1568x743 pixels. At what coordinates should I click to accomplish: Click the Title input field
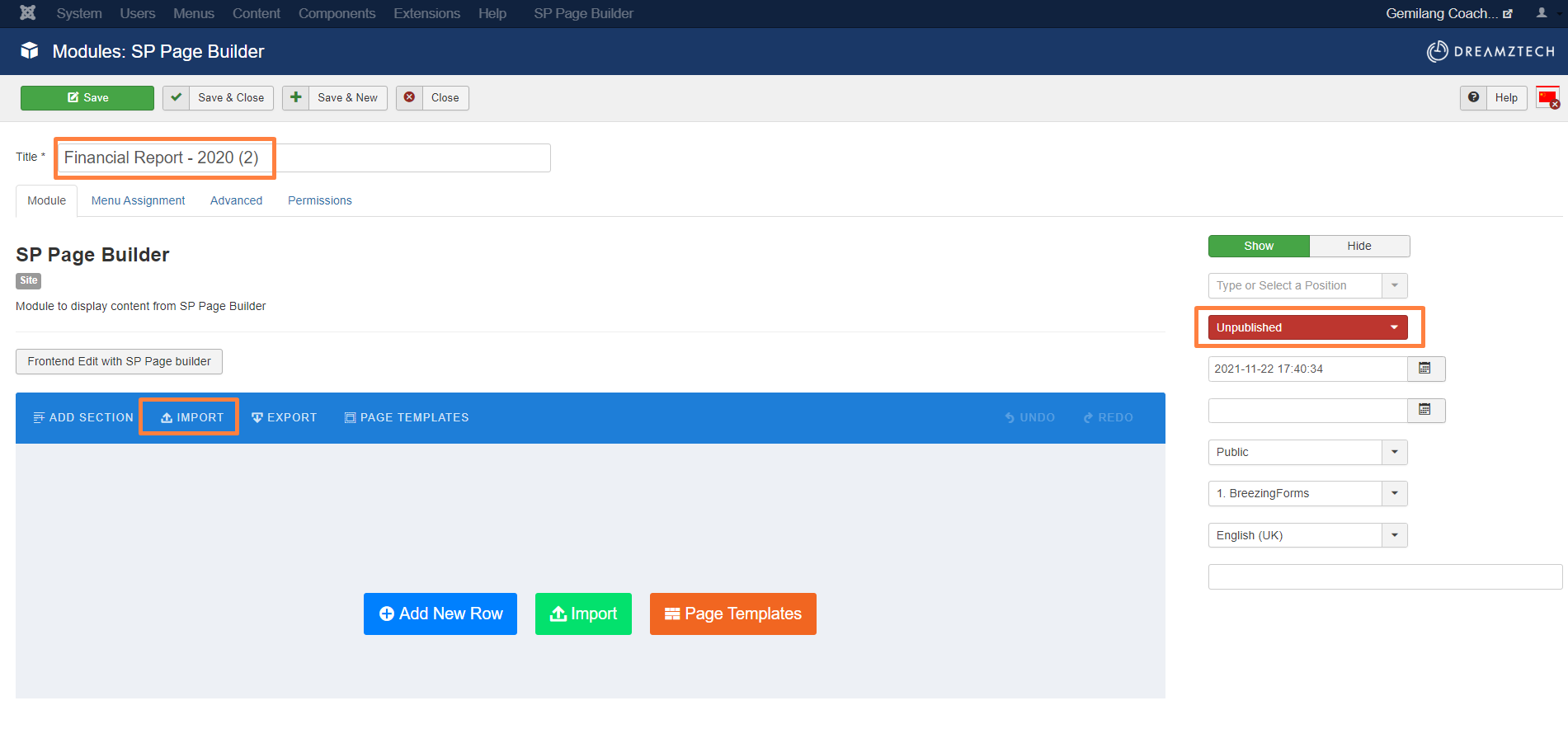304,158
